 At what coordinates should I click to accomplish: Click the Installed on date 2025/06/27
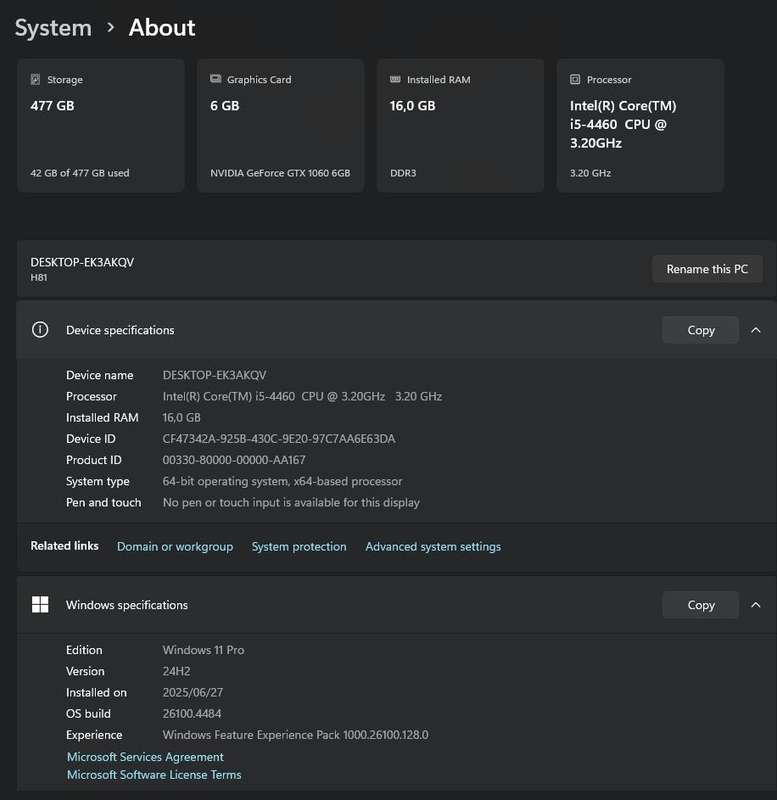tap(192, 692)
